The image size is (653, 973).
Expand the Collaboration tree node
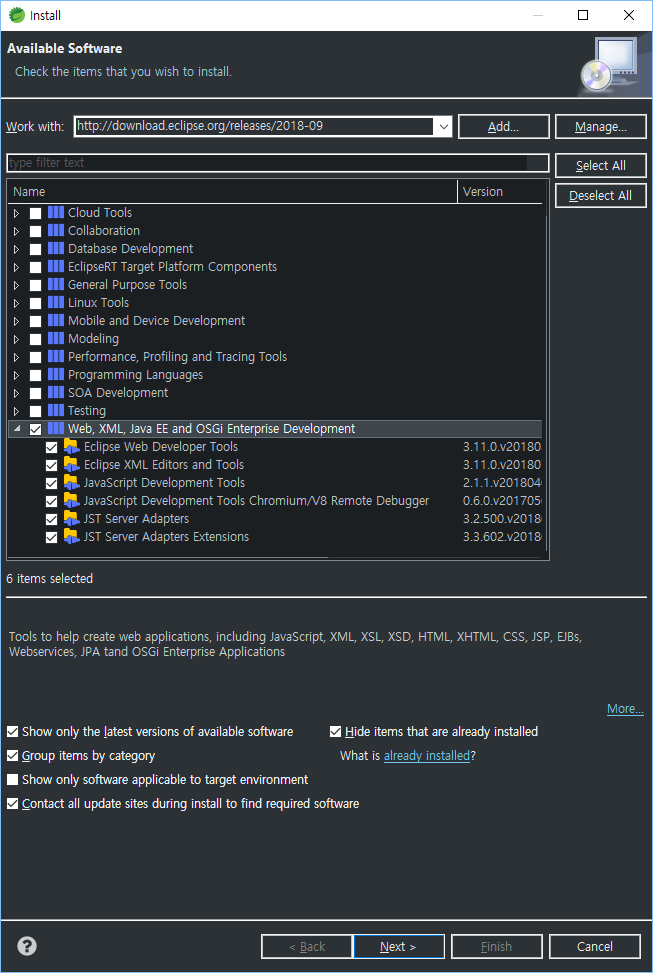pos(17,231)
